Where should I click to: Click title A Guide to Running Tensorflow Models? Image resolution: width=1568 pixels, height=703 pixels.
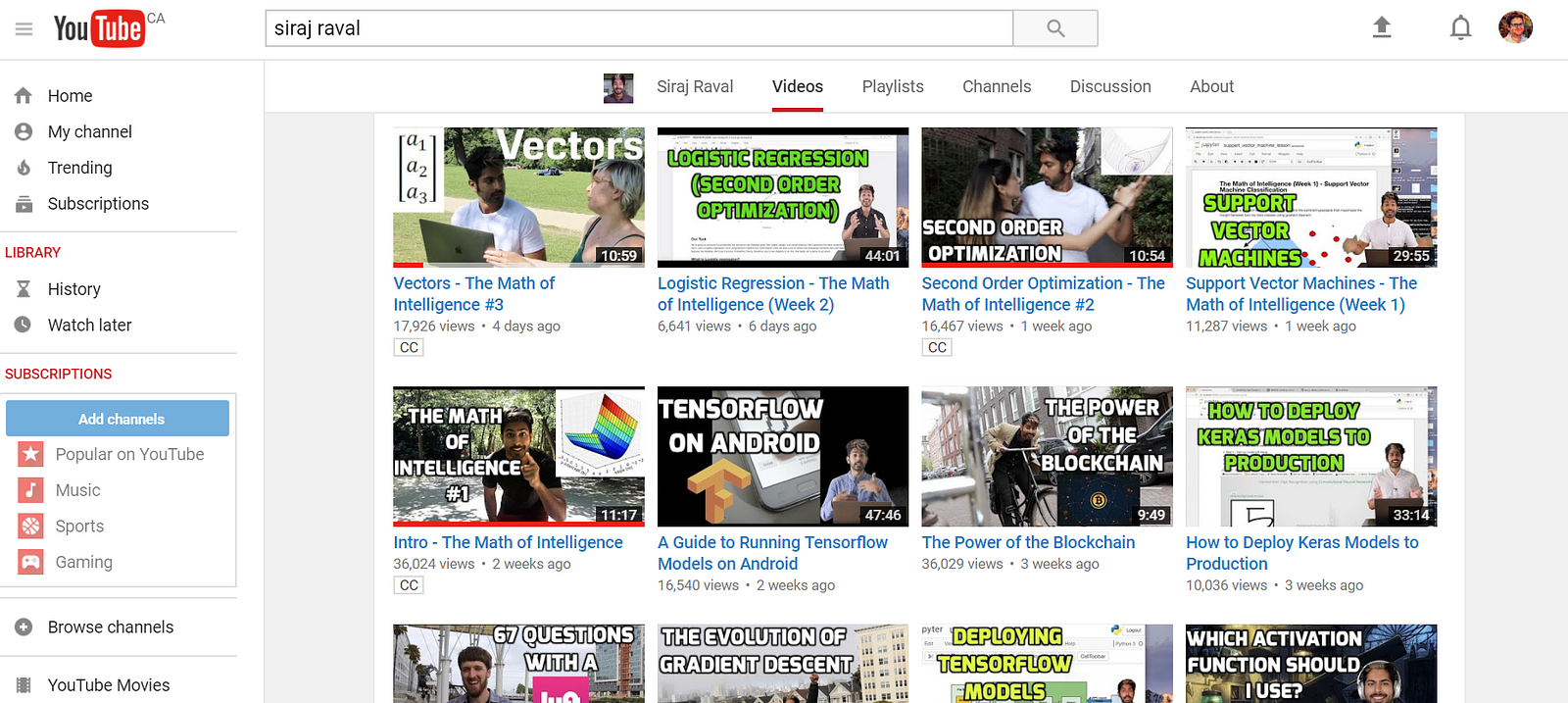coord(772,553)
